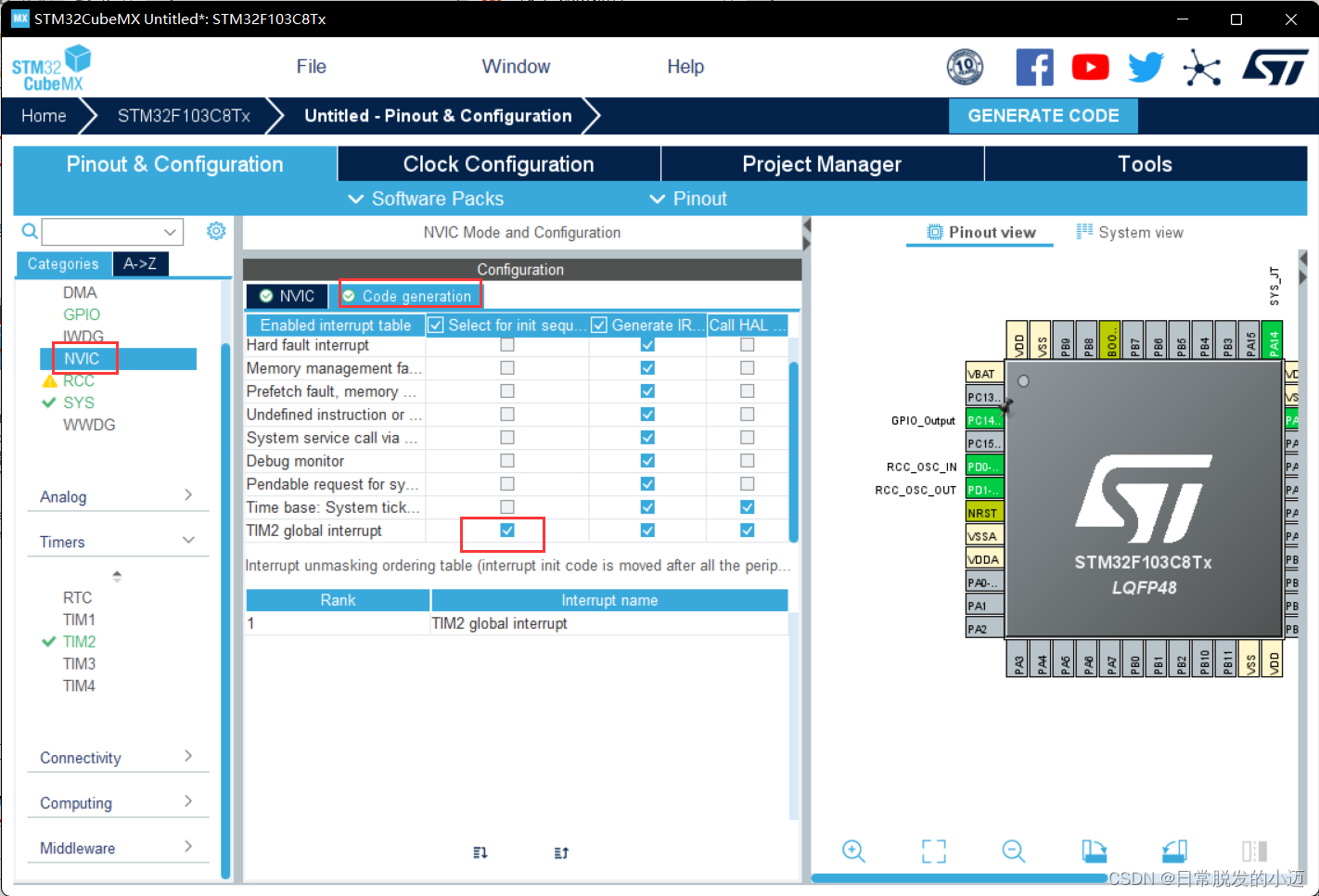Select the PD0 pin on the chip
Screen dimensions: 1319x896
[984, 467]
